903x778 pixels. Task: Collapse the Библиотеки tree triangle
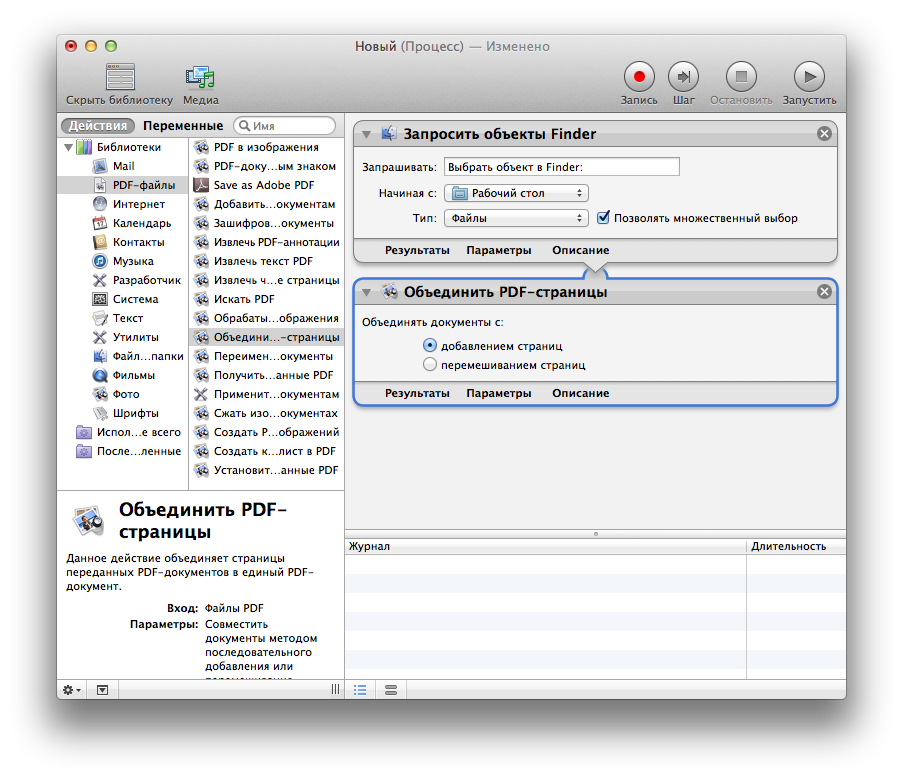[69, 147]
